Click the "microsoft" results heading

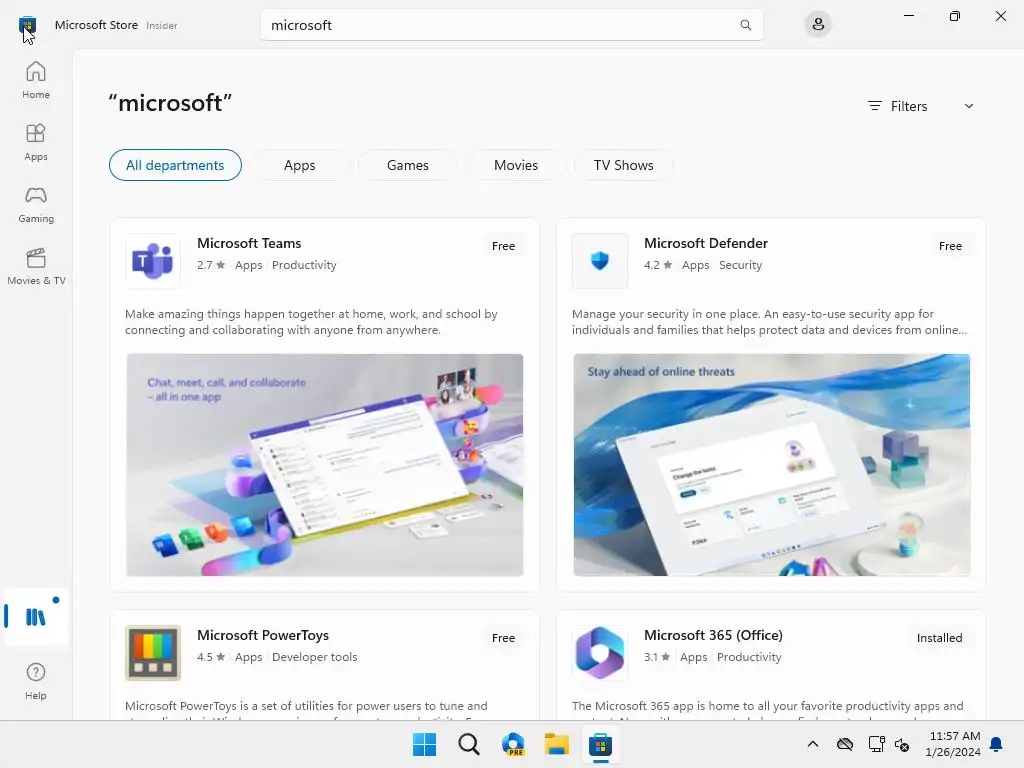coord(170,103)
